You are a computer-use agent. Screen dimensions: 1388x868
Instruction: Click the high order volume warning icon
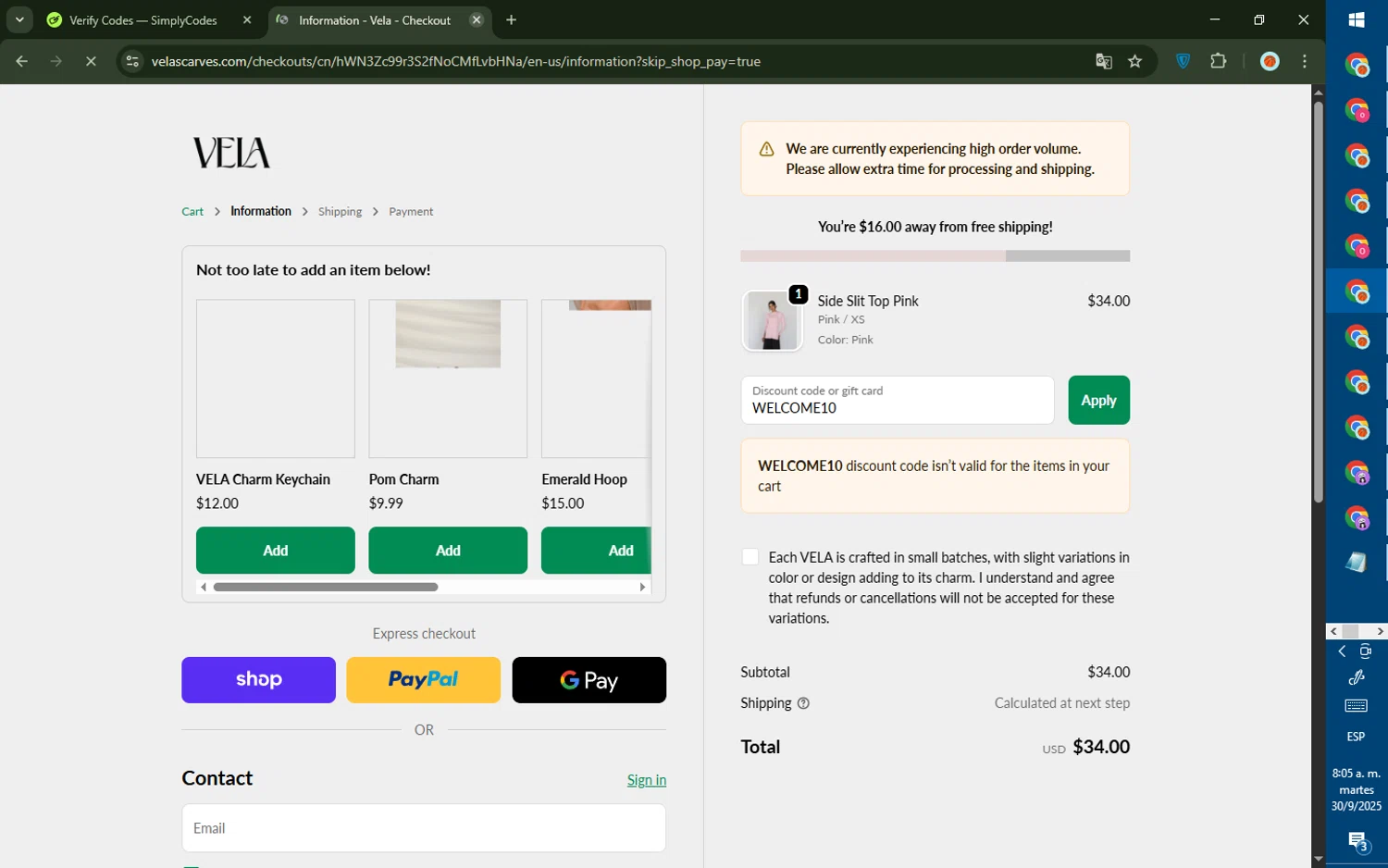click(766, 149)
